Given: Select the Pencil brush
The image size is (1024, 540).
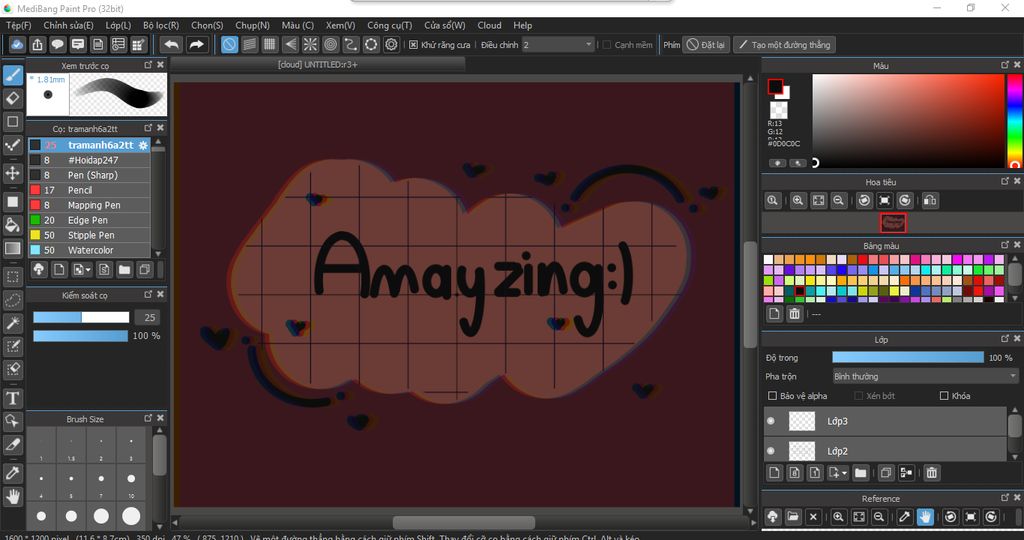Looking at the screenshot, I should pos(89,190).
